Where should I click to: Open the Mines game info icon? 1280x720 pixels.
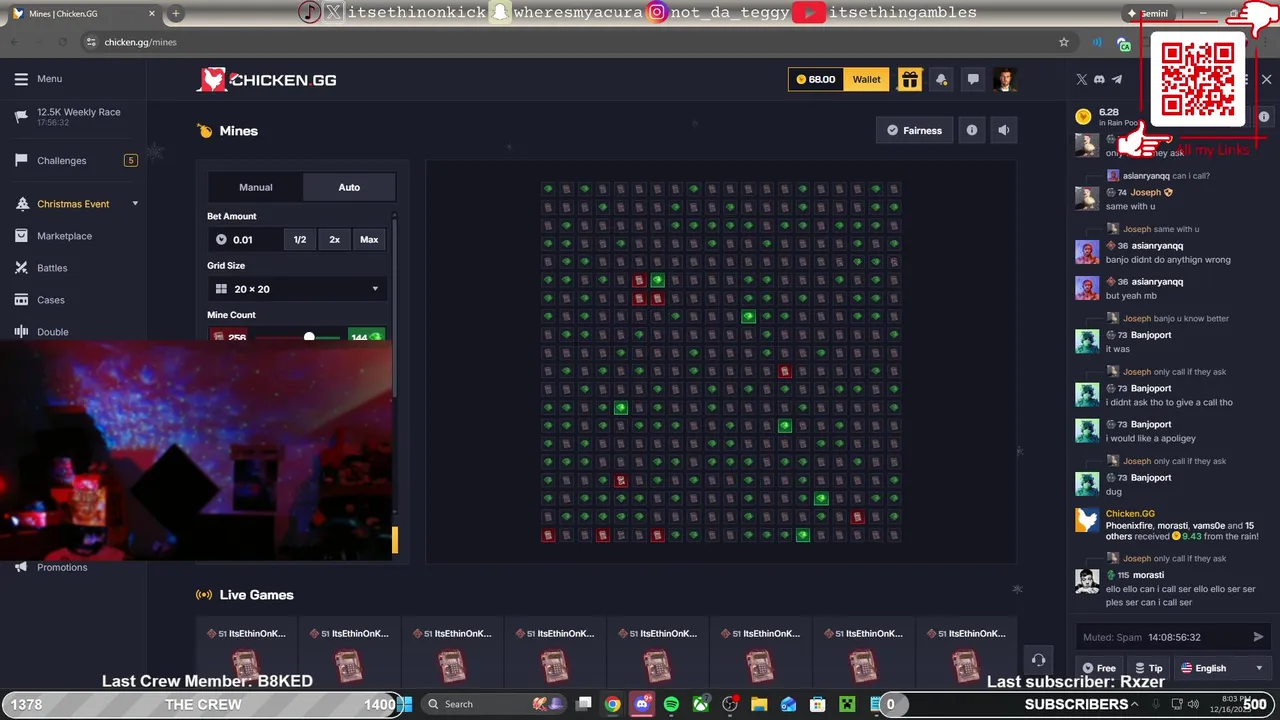point(971,130)
